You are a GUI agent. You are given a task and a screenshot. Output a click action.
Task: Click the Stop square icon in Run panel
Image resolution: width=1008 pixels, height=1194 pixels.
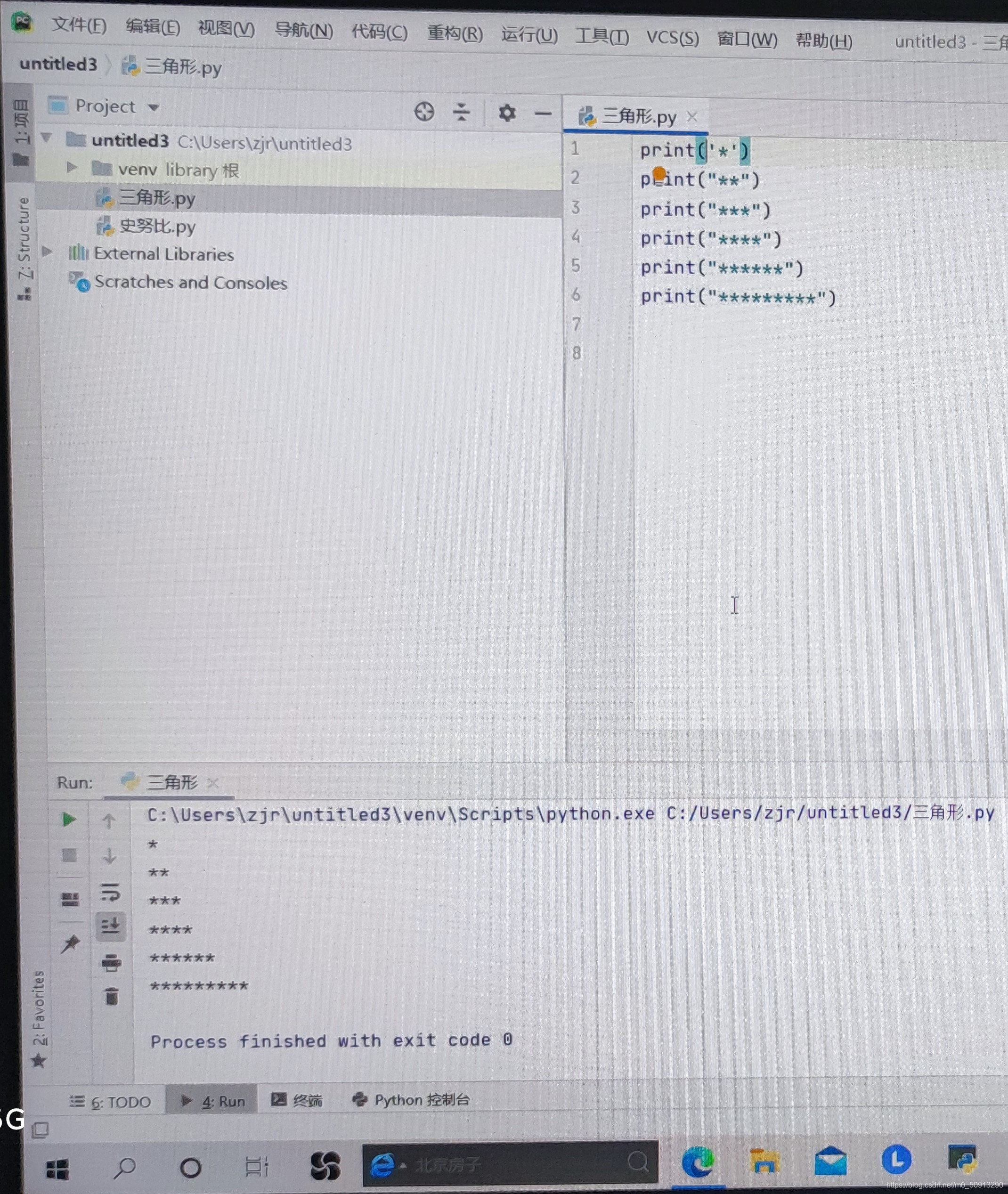tap(69, 855)
